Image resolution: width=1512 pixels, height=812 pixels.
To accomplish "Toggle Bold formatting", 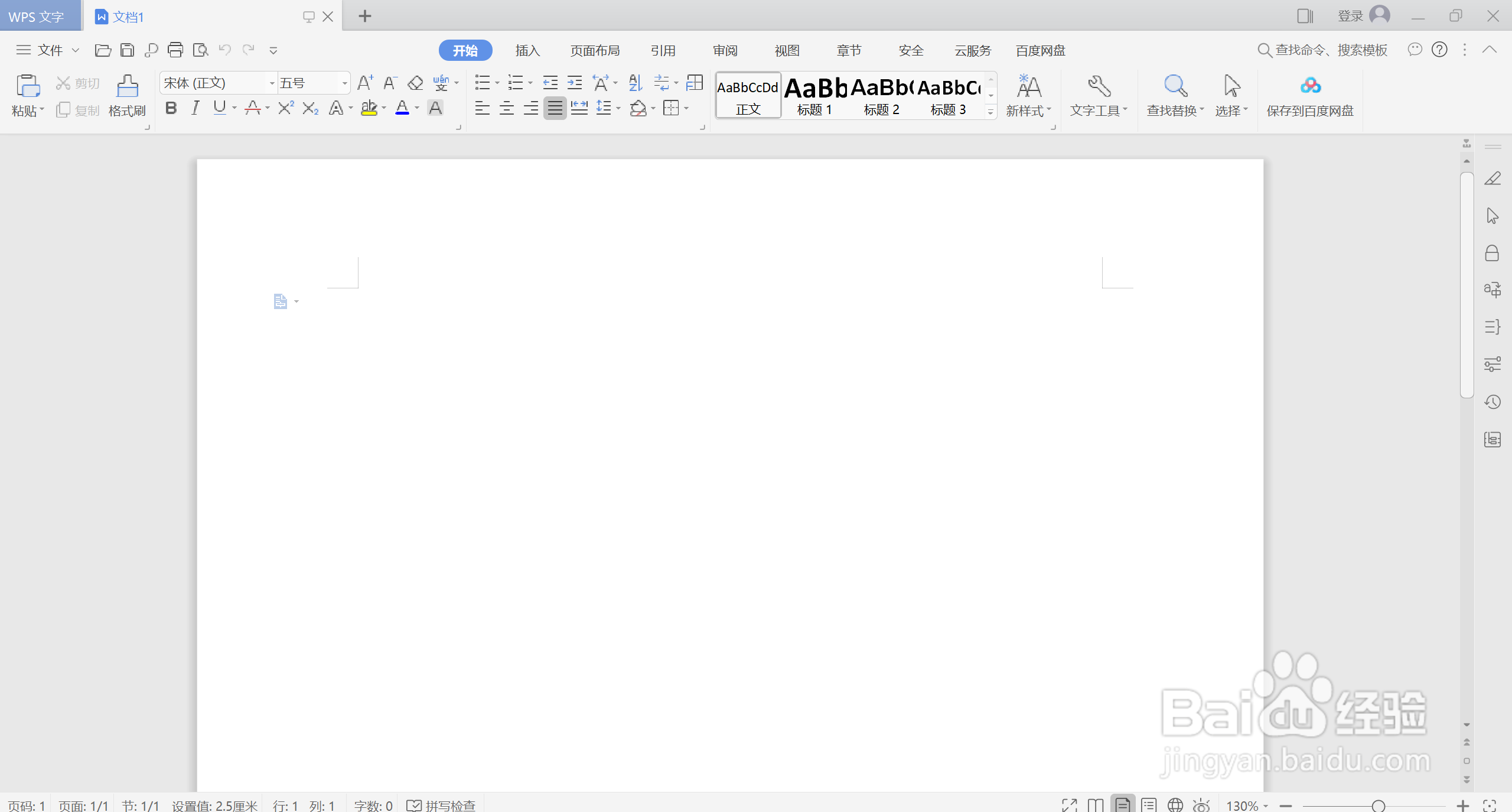I will [171, 108].
